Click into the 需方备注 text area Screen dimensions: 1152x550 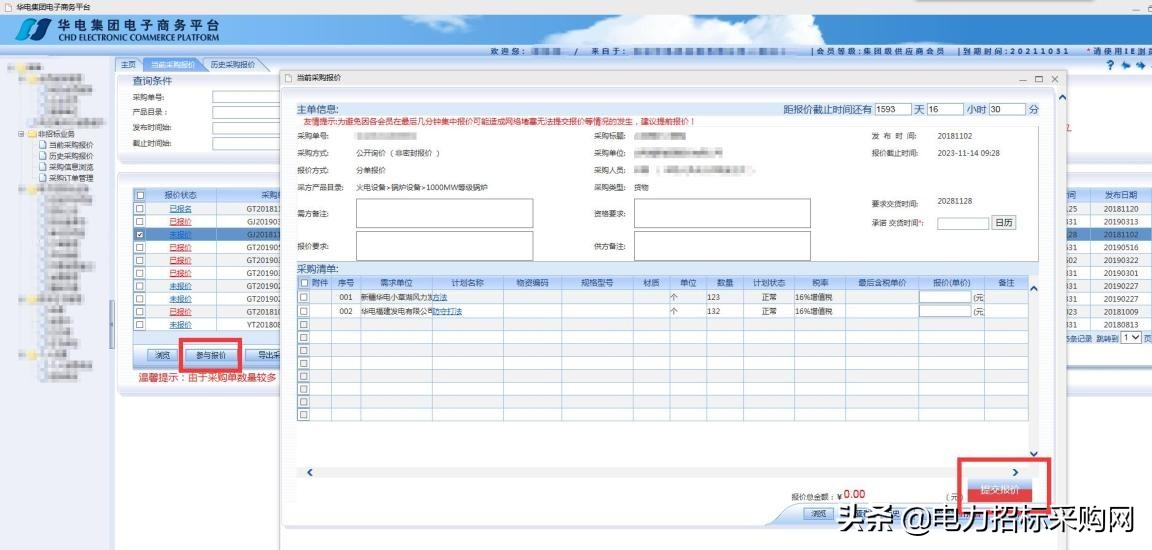coord(444,213)
